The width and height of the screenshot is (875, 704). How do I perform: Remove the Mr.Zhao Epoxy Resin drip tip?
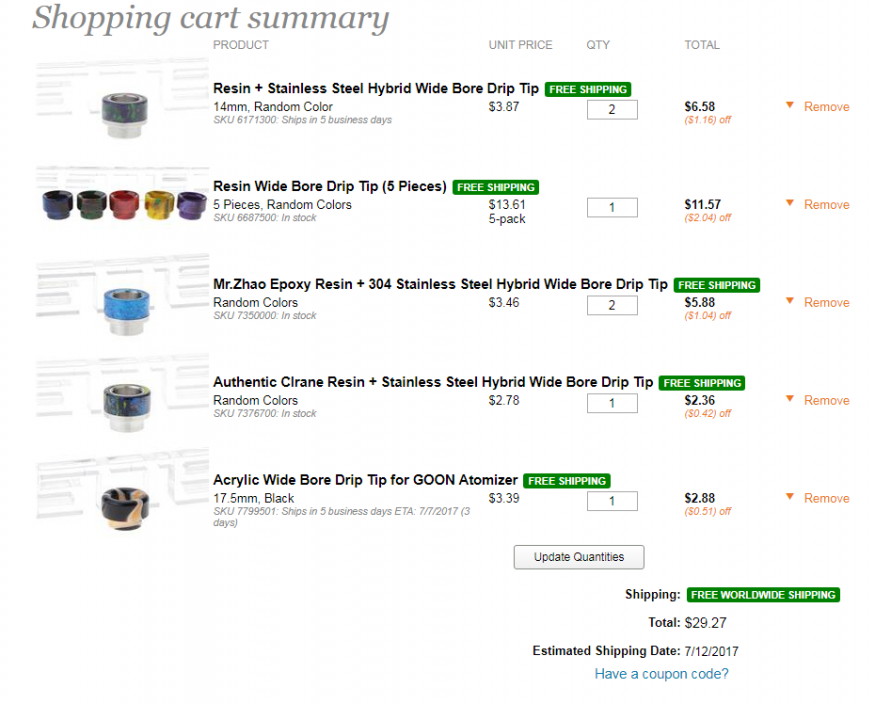tap(826, 302)
